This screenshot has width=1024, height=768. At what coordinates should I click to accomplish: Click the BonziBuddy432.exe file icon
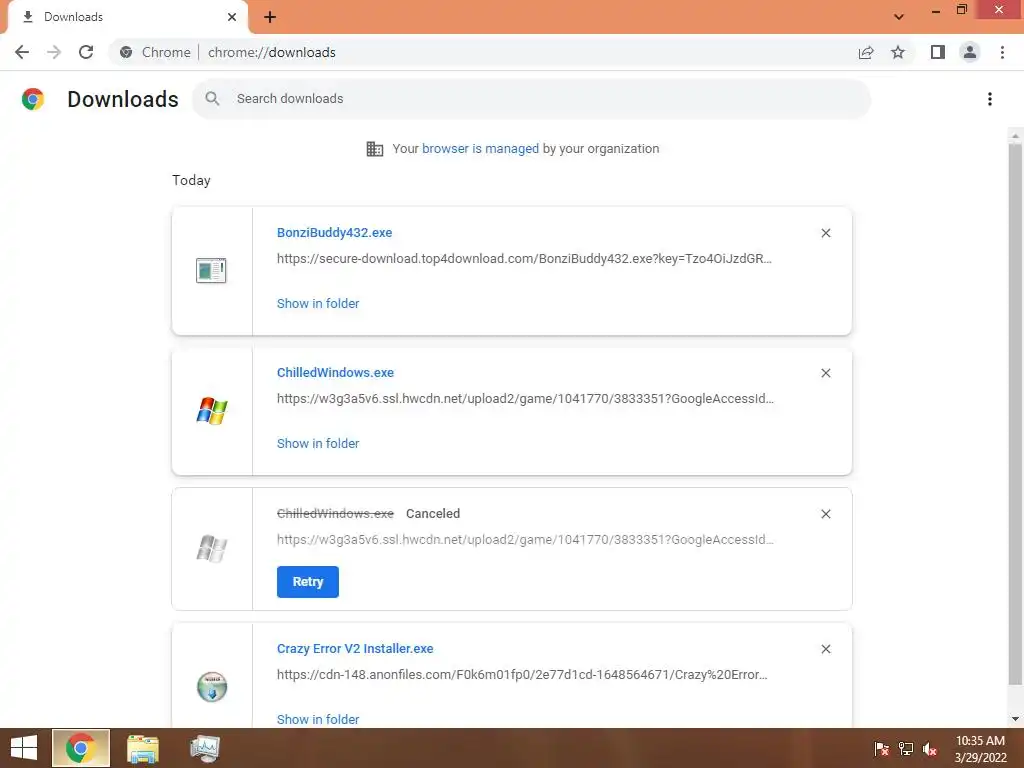tap(211, 270)
